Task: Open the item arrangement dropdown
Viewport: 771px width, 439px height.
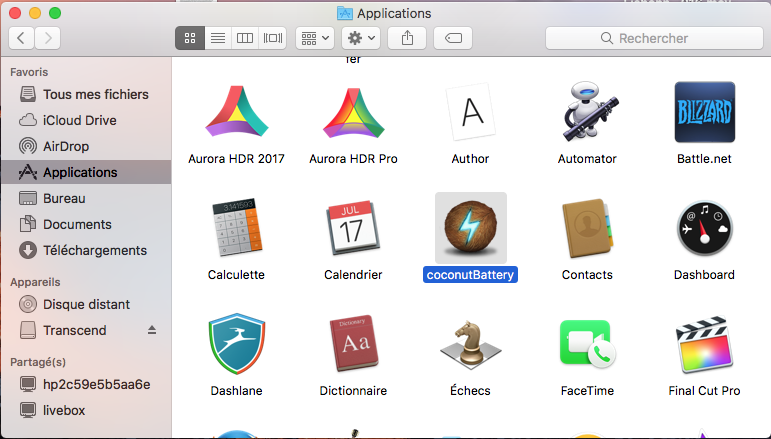Action: [x=315, y=38]
